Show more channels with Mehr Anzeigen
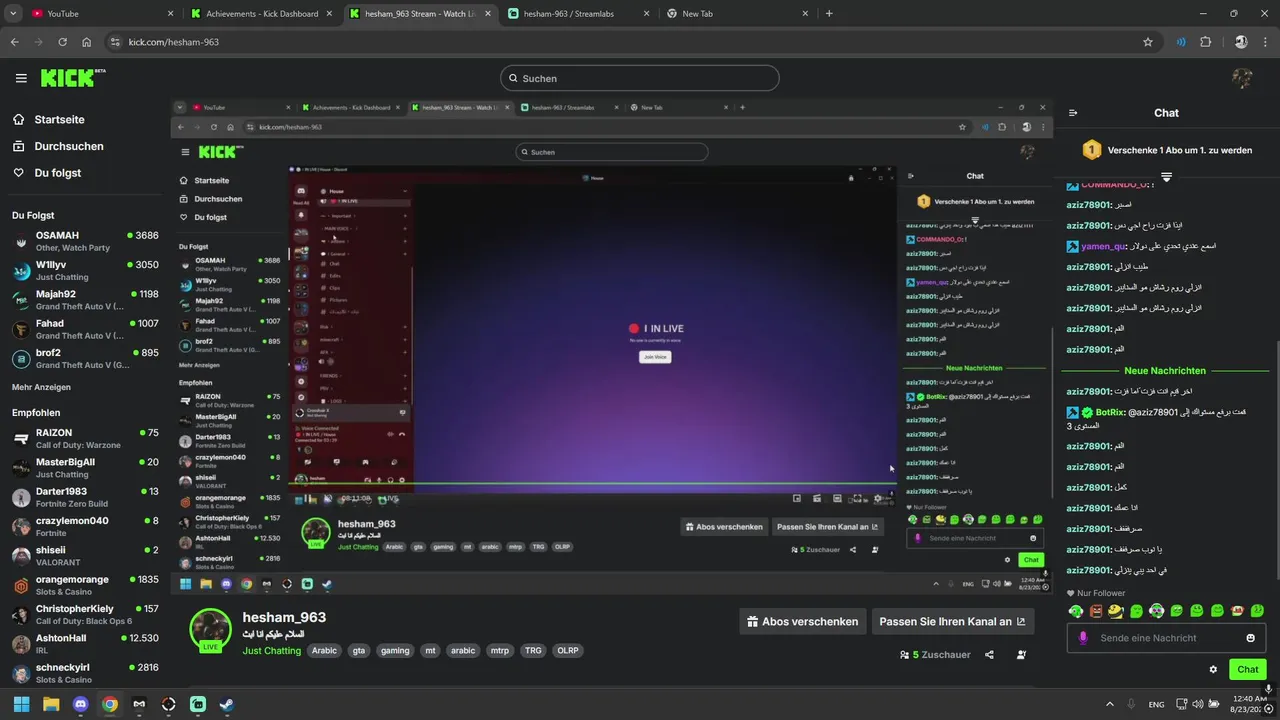 pos(41,387)
